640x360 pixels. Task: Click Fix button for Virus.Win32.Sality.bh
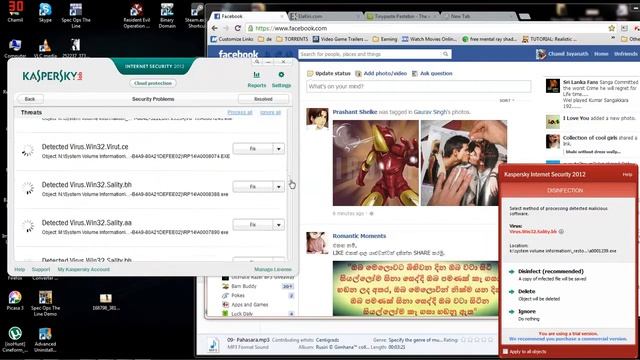pyautogui.click(x=253, y=187)
